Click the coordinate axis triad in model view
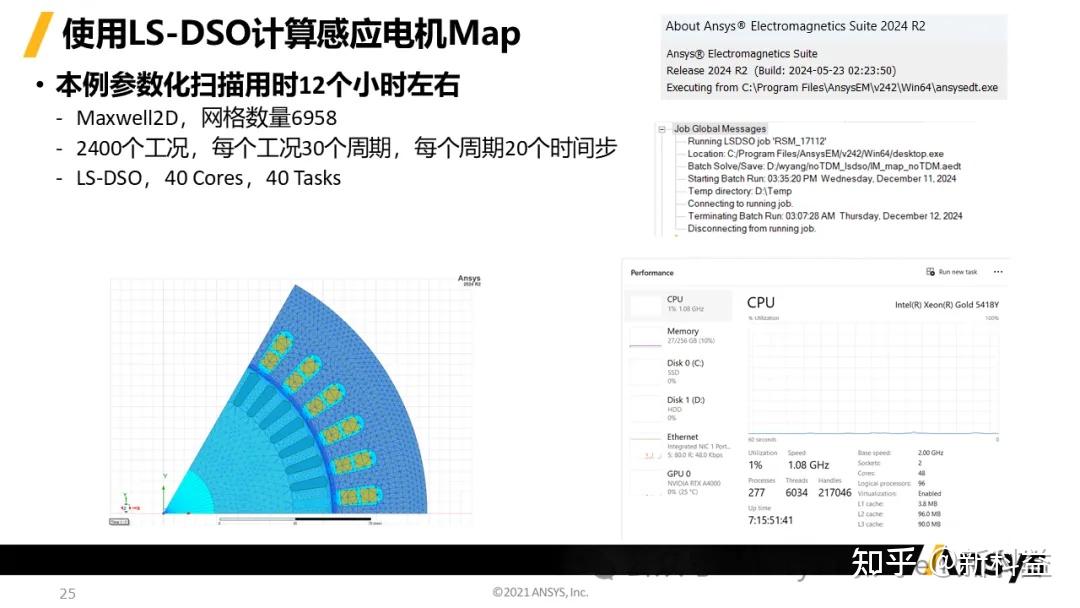 click(x=127, y=504)
